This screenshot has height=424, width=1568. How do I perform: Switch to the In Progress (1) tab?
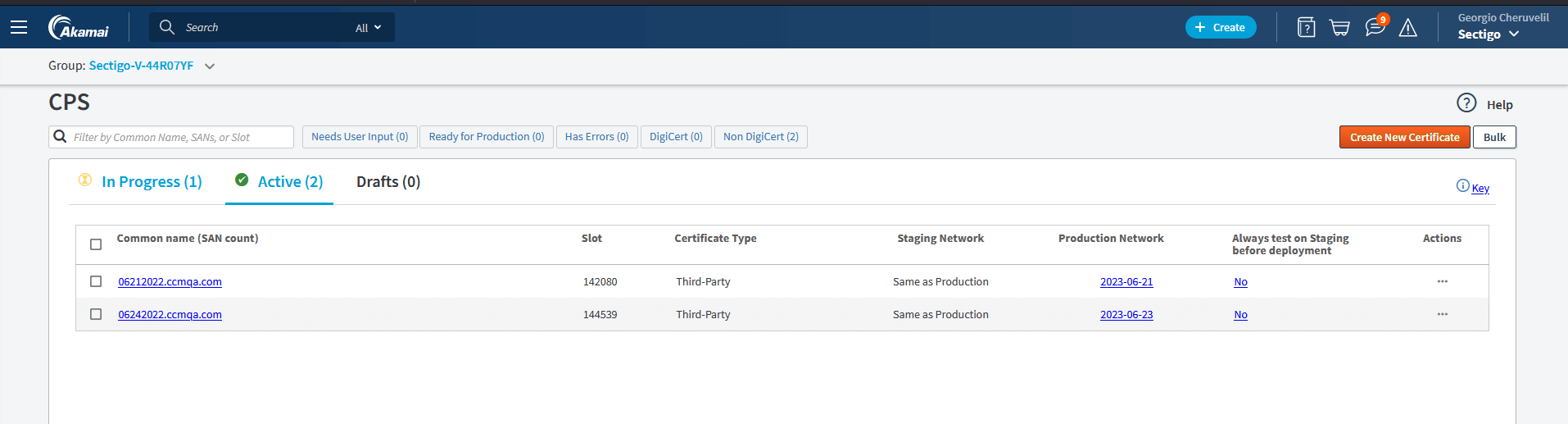coord(152,182)
